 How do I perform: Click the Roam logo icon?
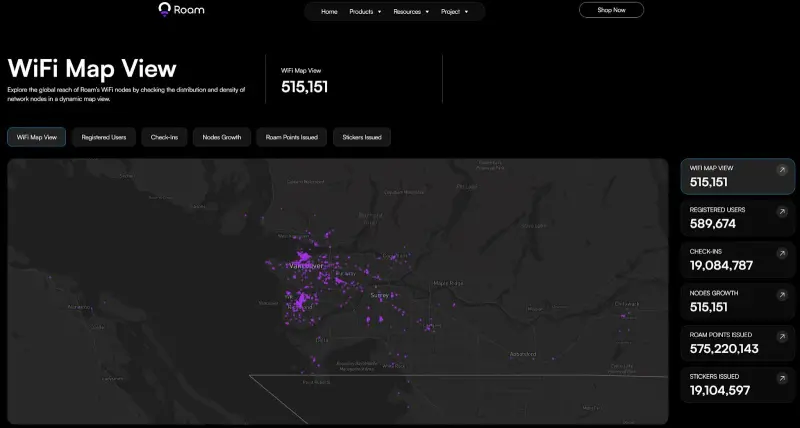point(165,10)
